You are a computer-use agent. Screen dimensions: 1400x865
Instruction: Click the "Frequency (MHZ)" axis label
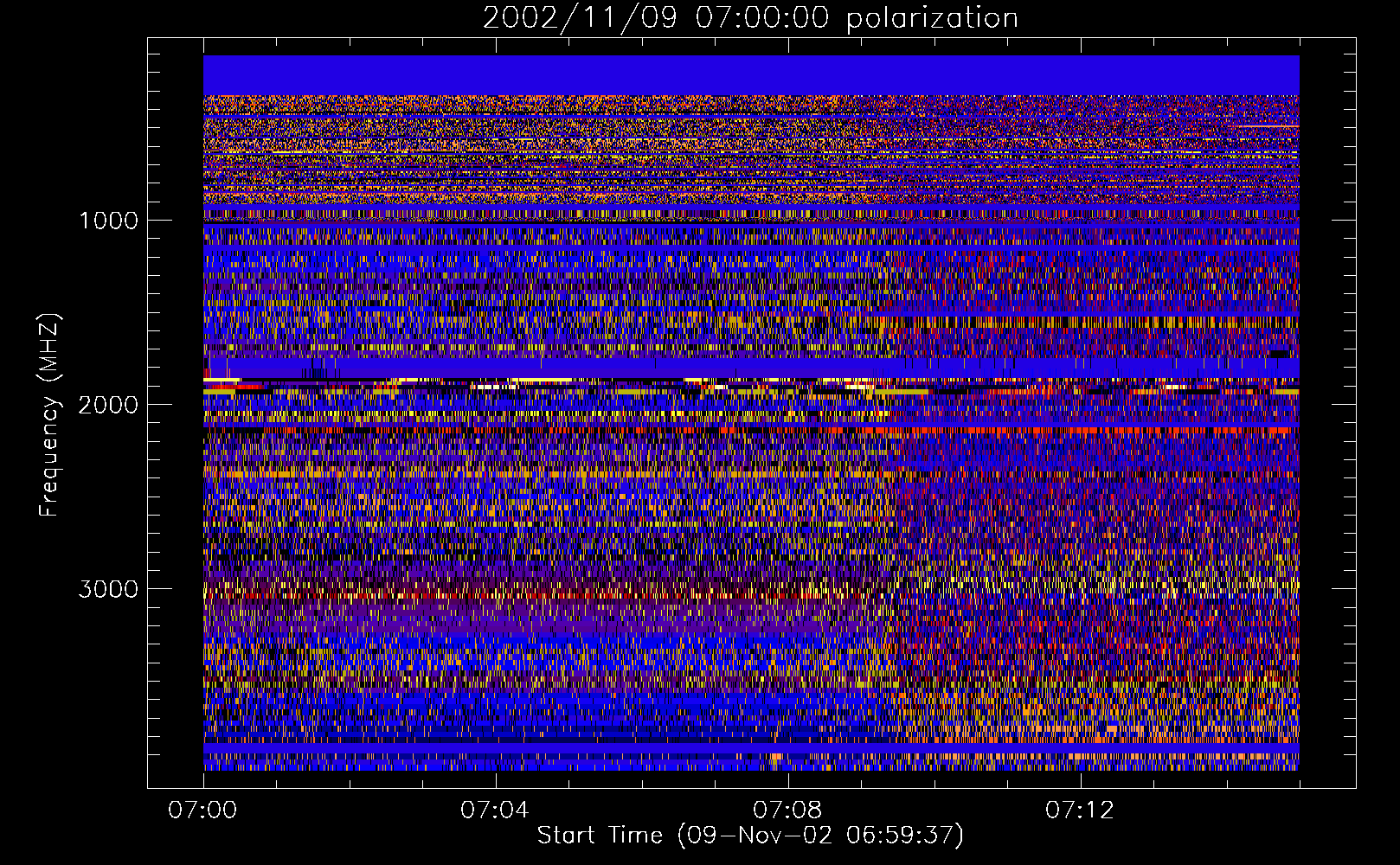click(x=49, y=415)
